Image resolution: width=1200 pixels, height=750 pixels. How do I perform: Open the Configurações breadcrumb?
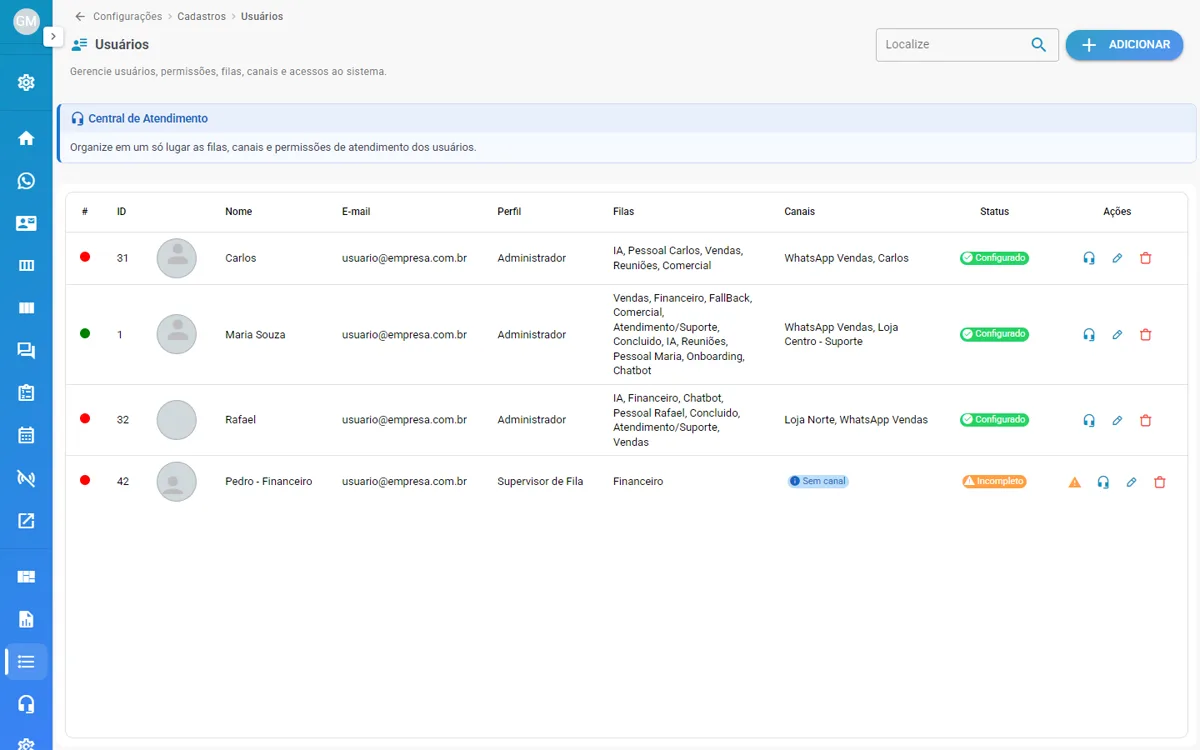pyautogui.click(x=127, y=16)
